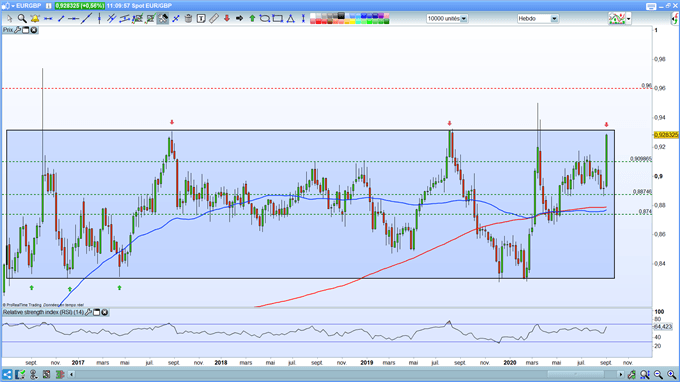Select the vertical measure bar tool
Screen dimensions: 680x382
click(x=303, y=19)
